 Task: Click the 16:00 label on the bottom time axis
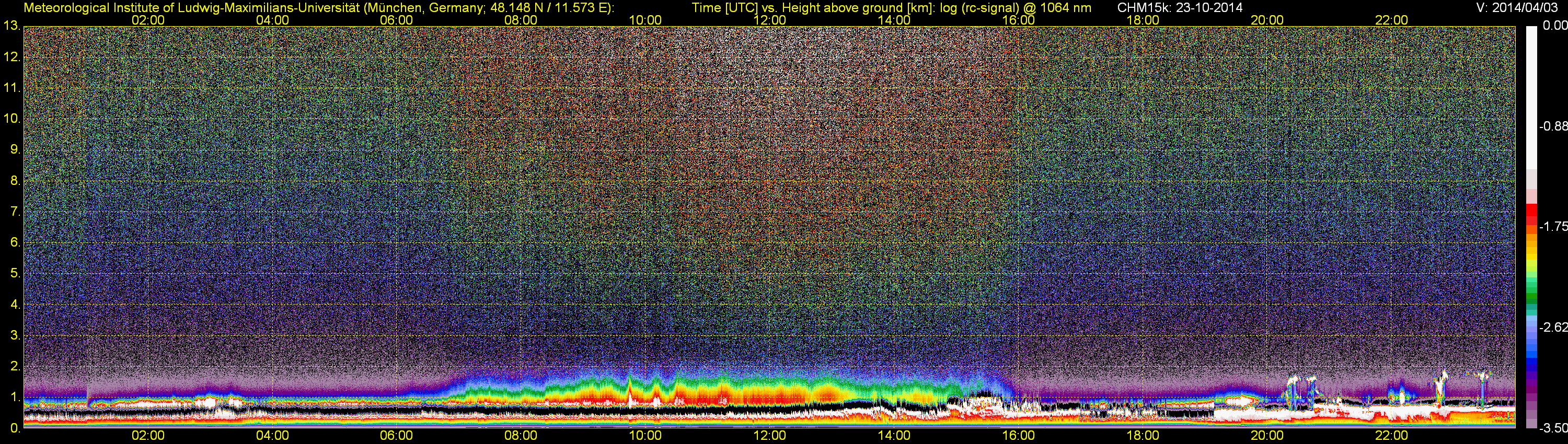pyautogui.click(x=1018, y=436)
